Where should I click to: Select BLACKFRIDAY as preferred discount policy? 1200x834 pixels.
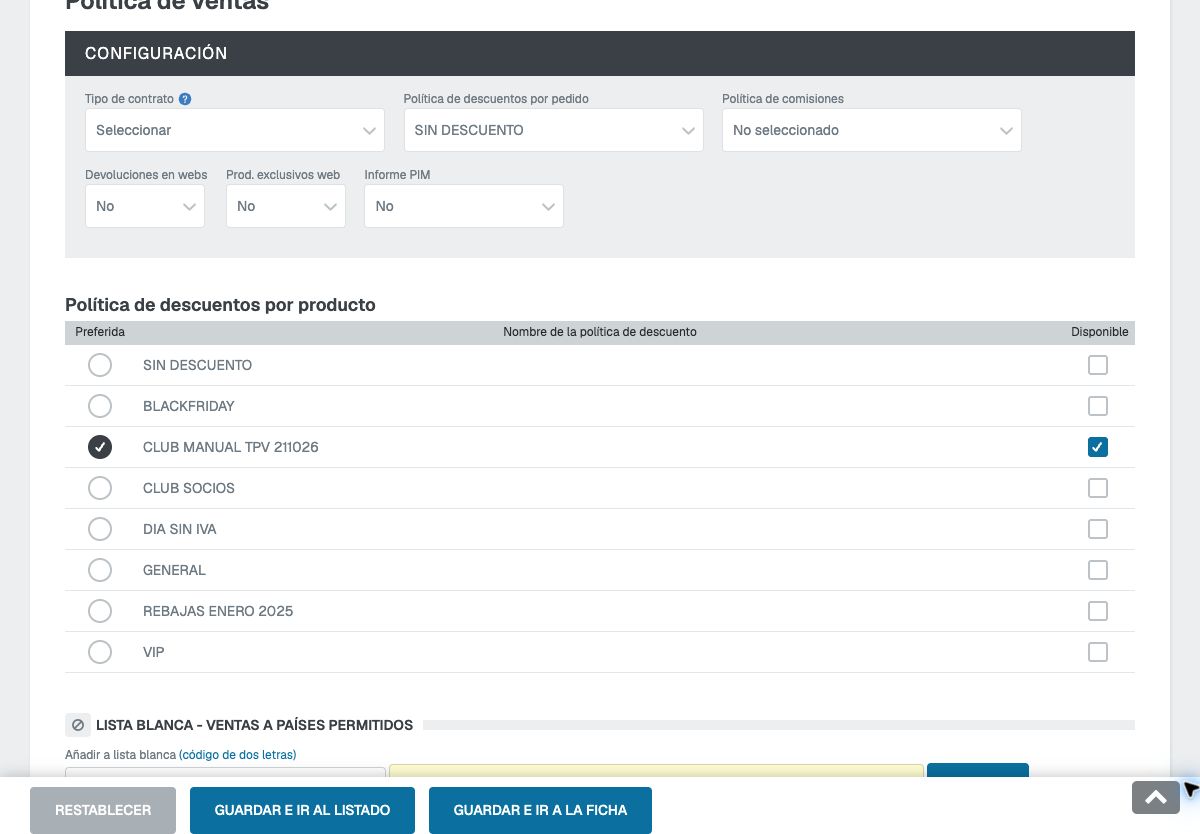pos(100,406)
